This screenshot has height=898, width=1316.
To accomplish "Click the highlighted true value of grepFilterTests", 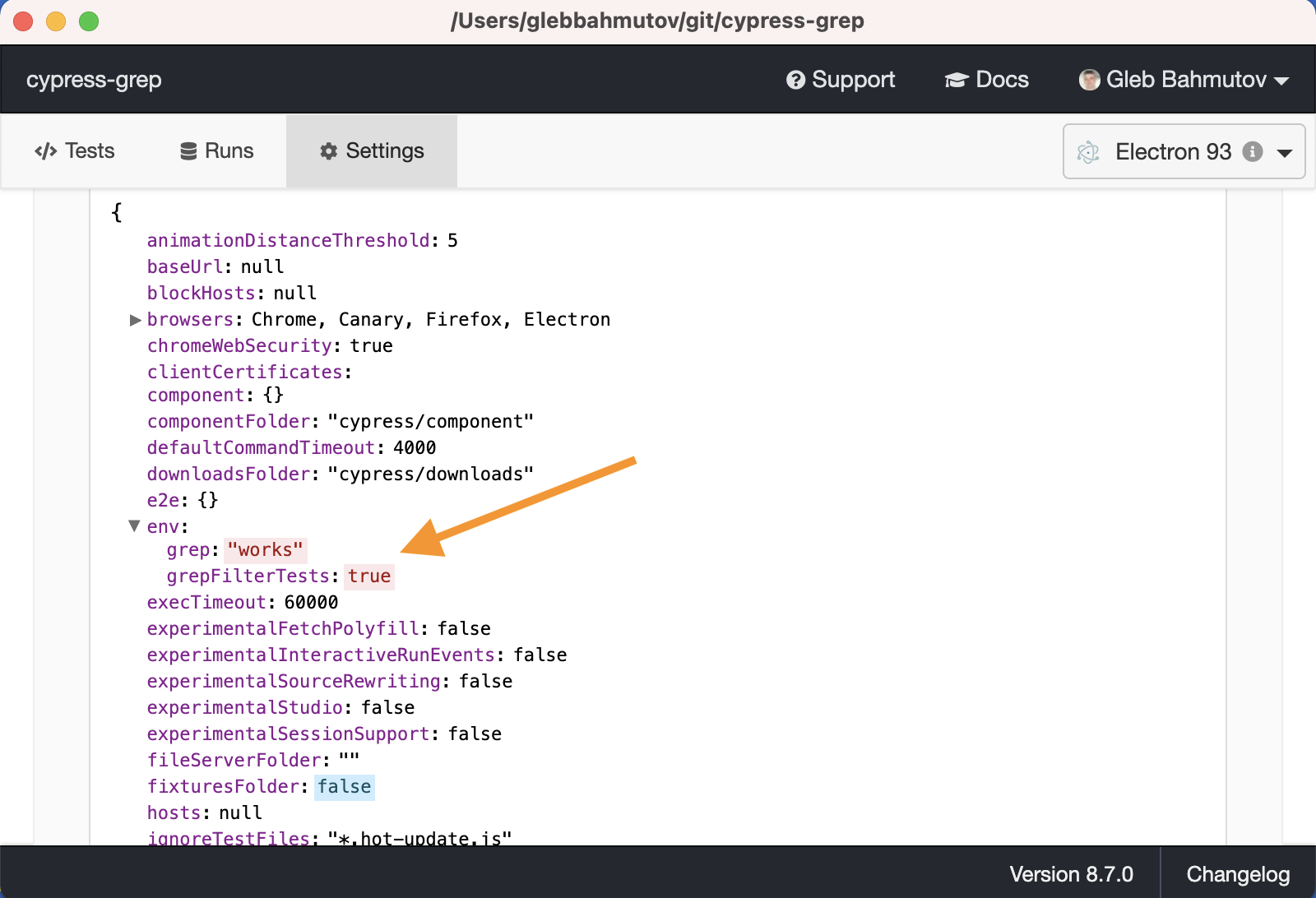I will pos(369,576).
